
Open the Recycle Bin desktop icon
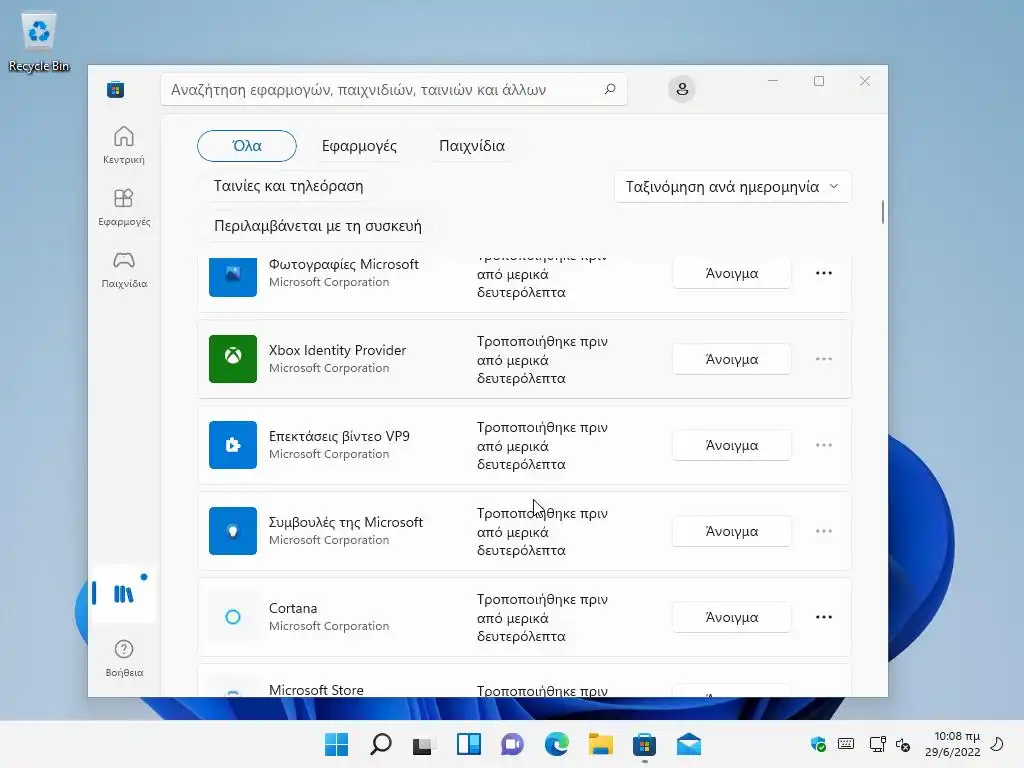click(x=39, y=42)
